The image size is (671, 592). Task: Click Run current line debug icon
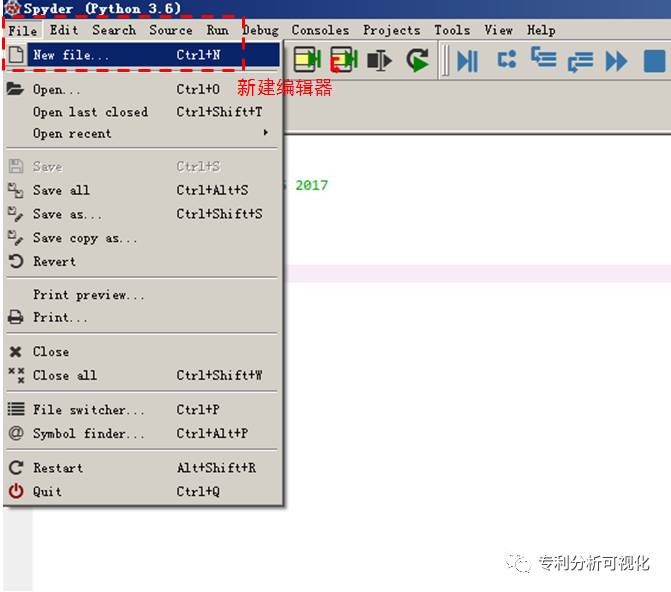coord(507,60)
